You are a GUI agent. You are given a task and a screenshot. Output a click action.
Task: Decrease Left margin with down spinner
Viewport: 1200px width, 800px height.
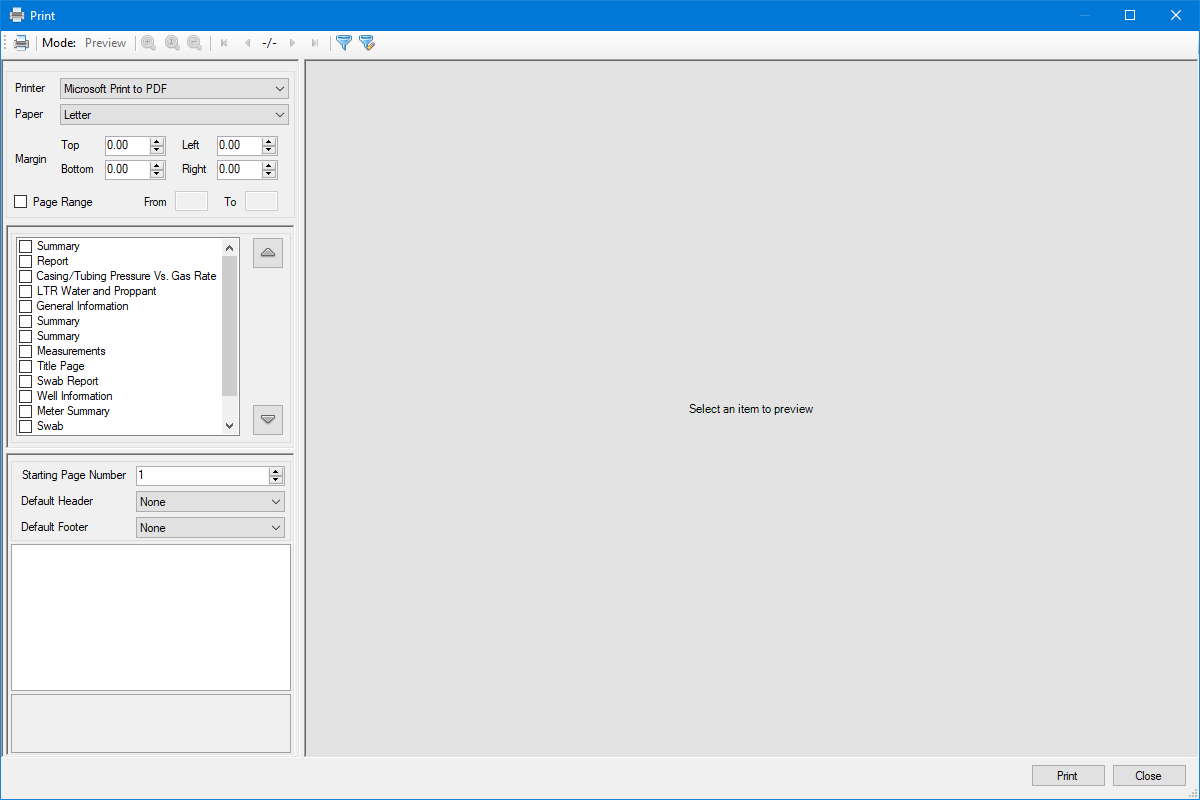click(x=268, y=150)
